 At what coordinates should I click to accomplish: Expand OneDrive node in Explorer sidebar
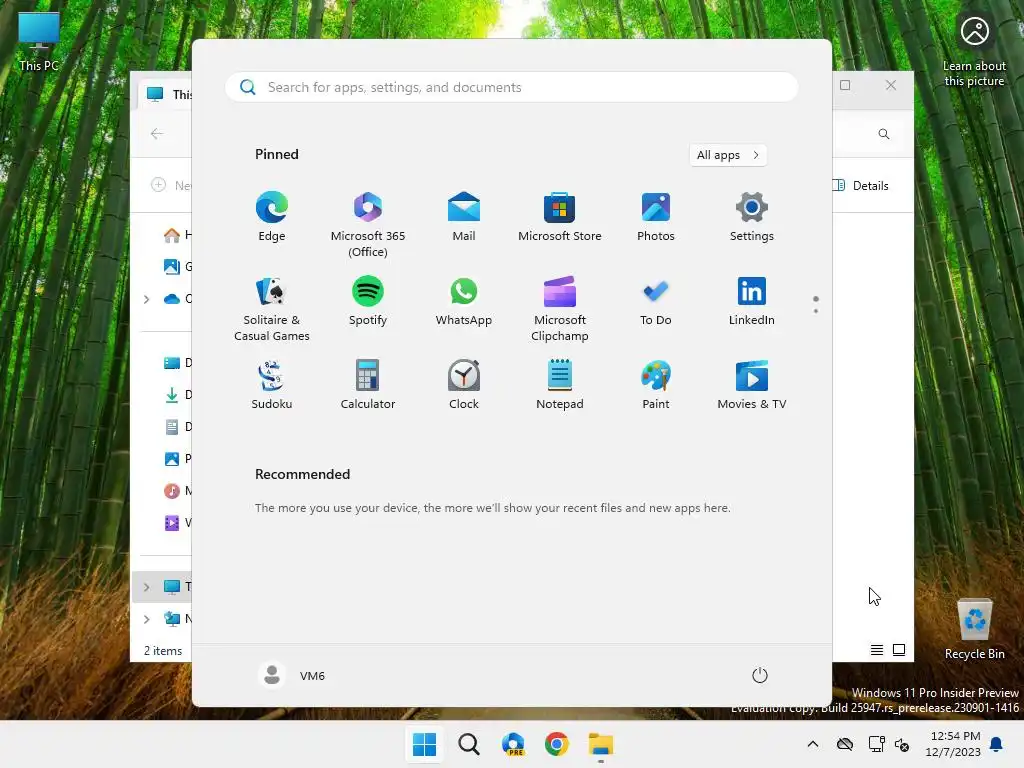pyautogui.click(x=146, y=299)
